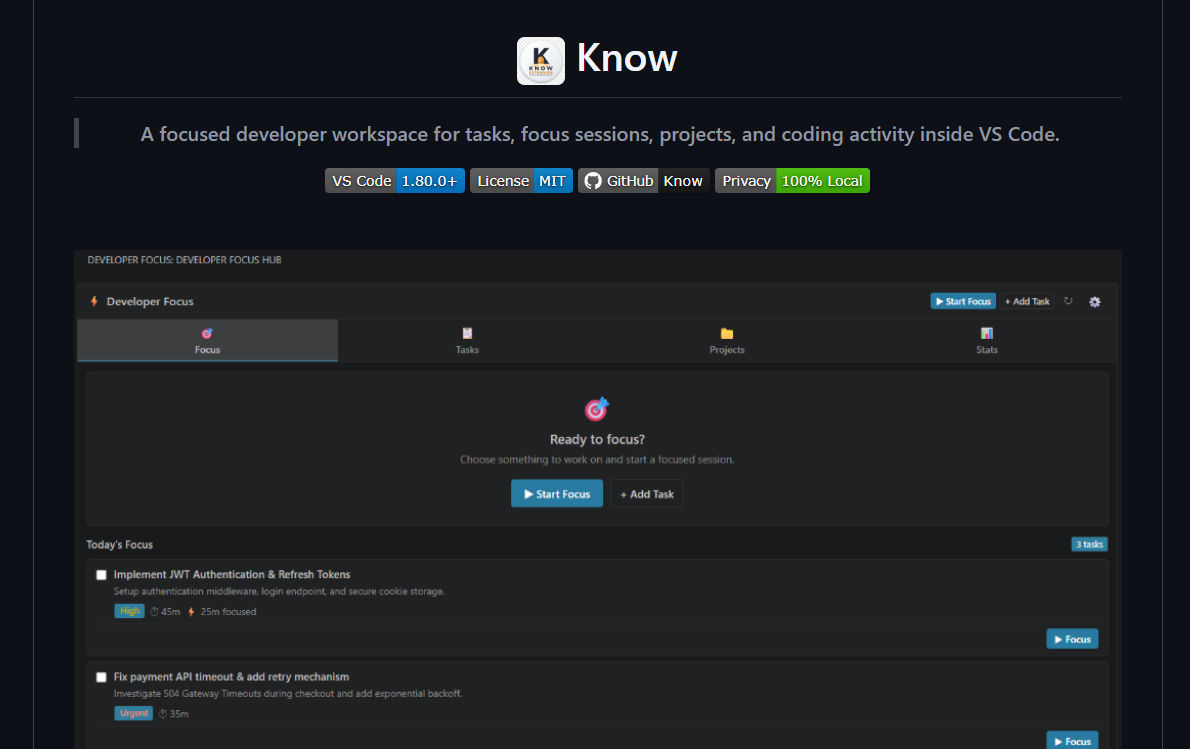
Task: Click the 3 tasks count badge
Action: coord(1089,544)
